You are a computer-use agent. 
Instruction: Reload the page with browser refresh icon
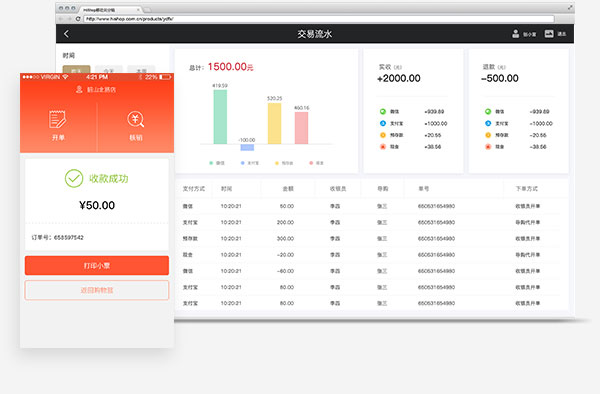78,18
